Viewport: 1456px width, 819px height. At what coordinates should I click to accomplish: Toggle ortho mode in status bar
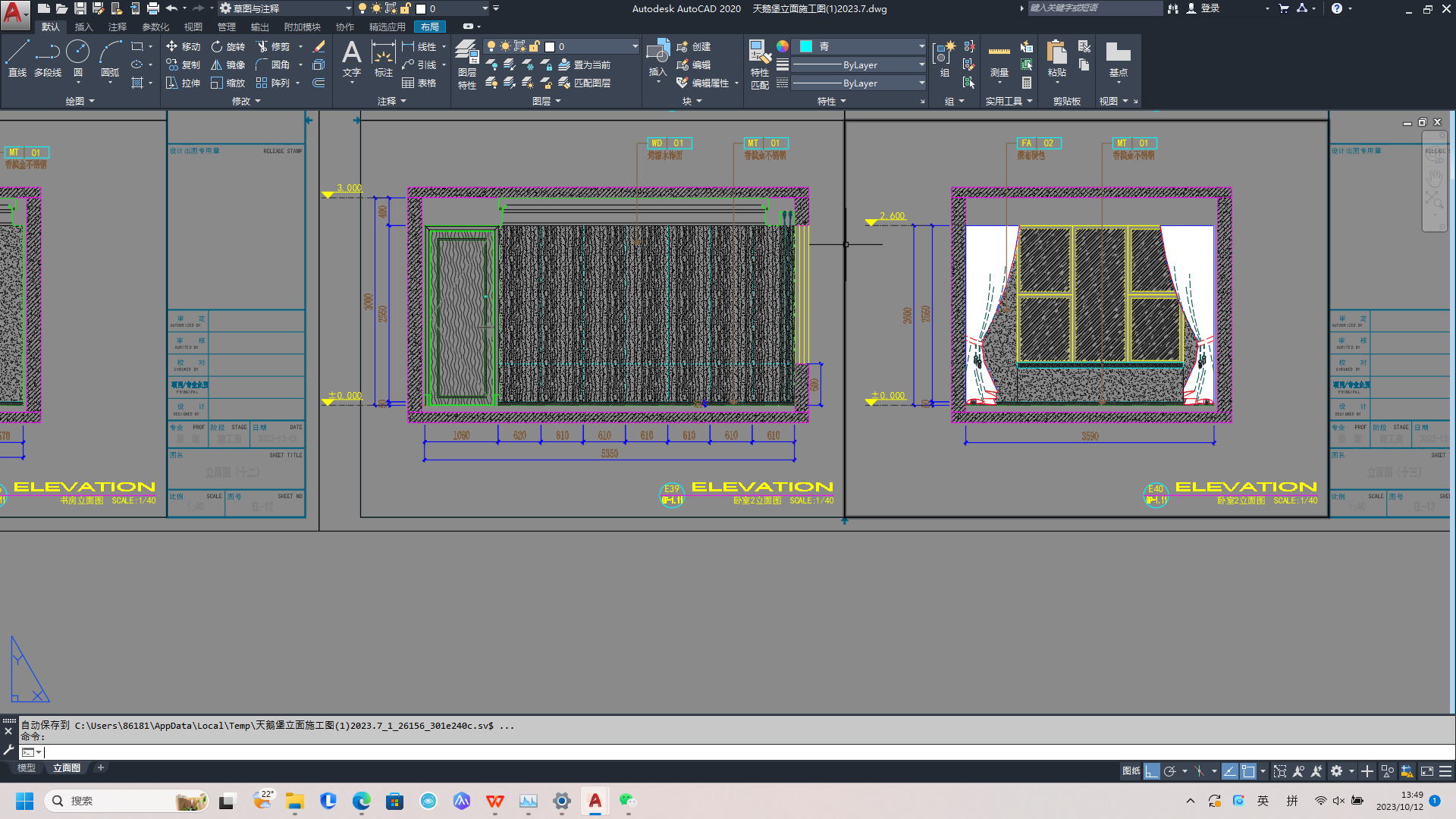(1152, 771)
